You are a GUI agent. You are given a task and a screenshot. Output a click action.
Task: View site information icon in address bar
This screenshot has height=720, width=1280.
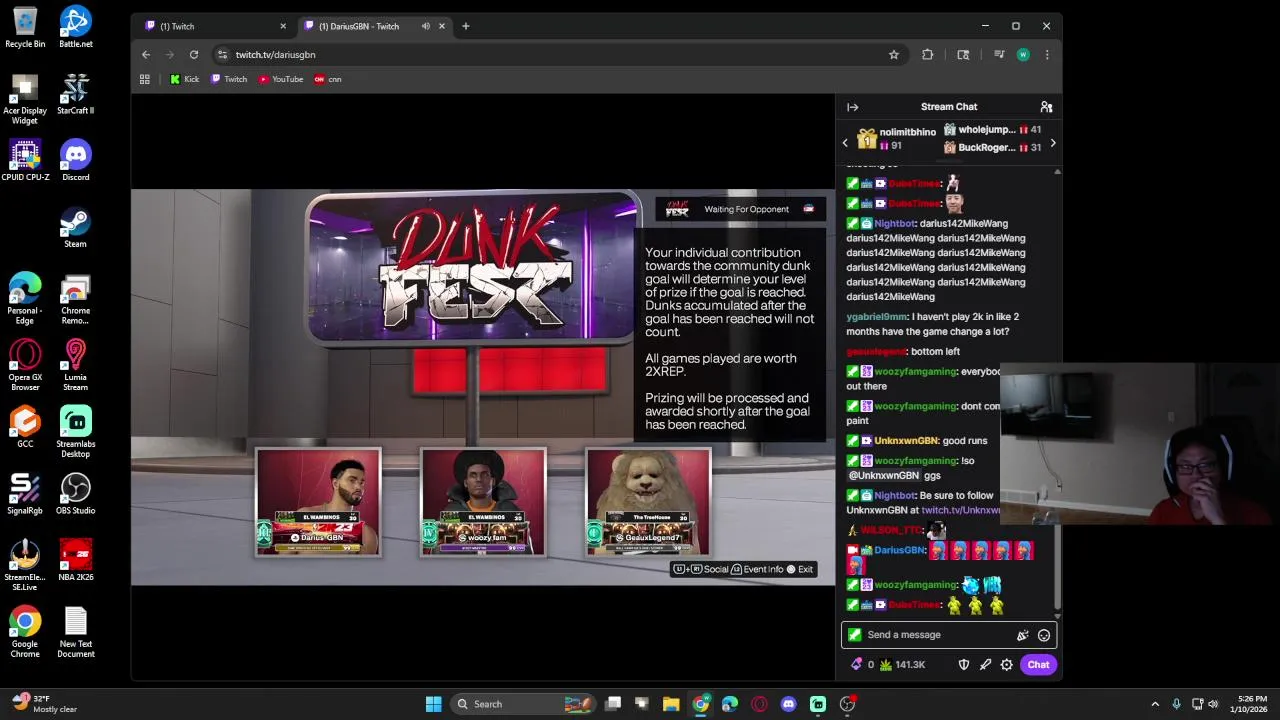[222, 55]
